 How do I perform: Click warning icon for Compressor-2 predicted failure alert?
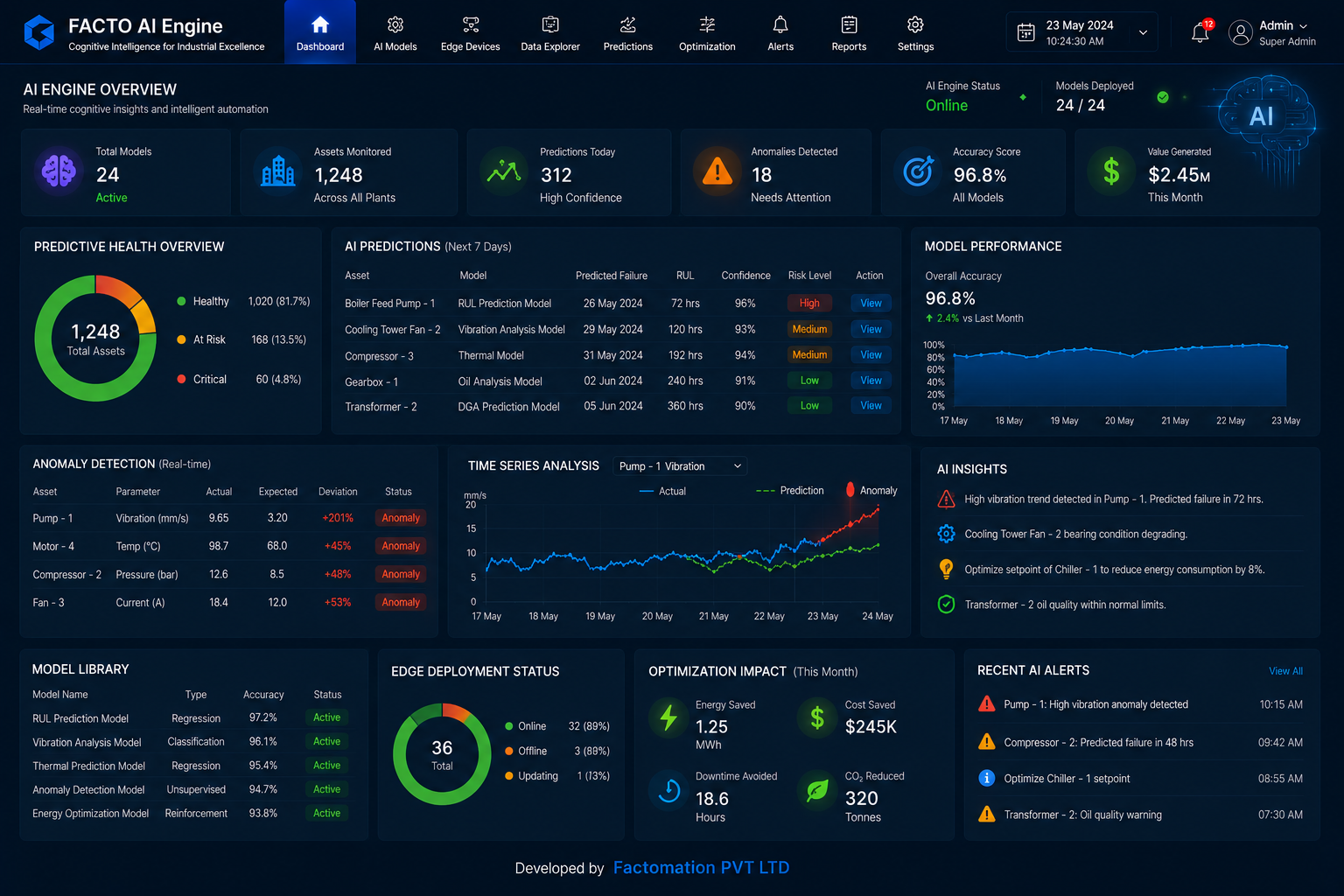click(987, 742)
